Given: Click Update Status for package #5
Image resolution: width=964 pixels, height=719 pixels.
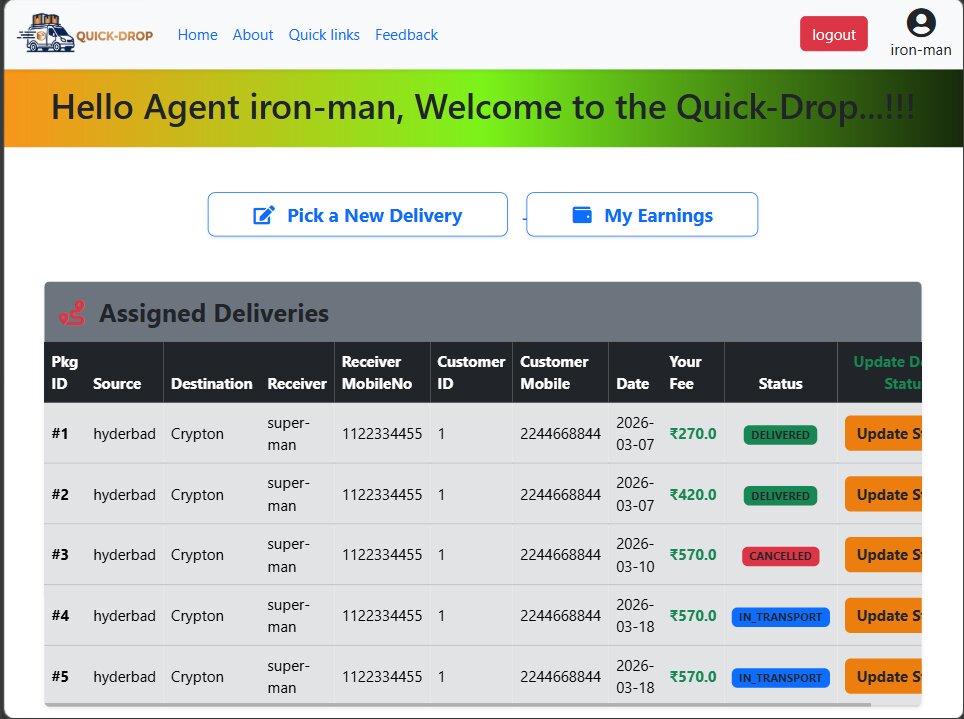Looking at the screenshot, I should click(883, 677).
